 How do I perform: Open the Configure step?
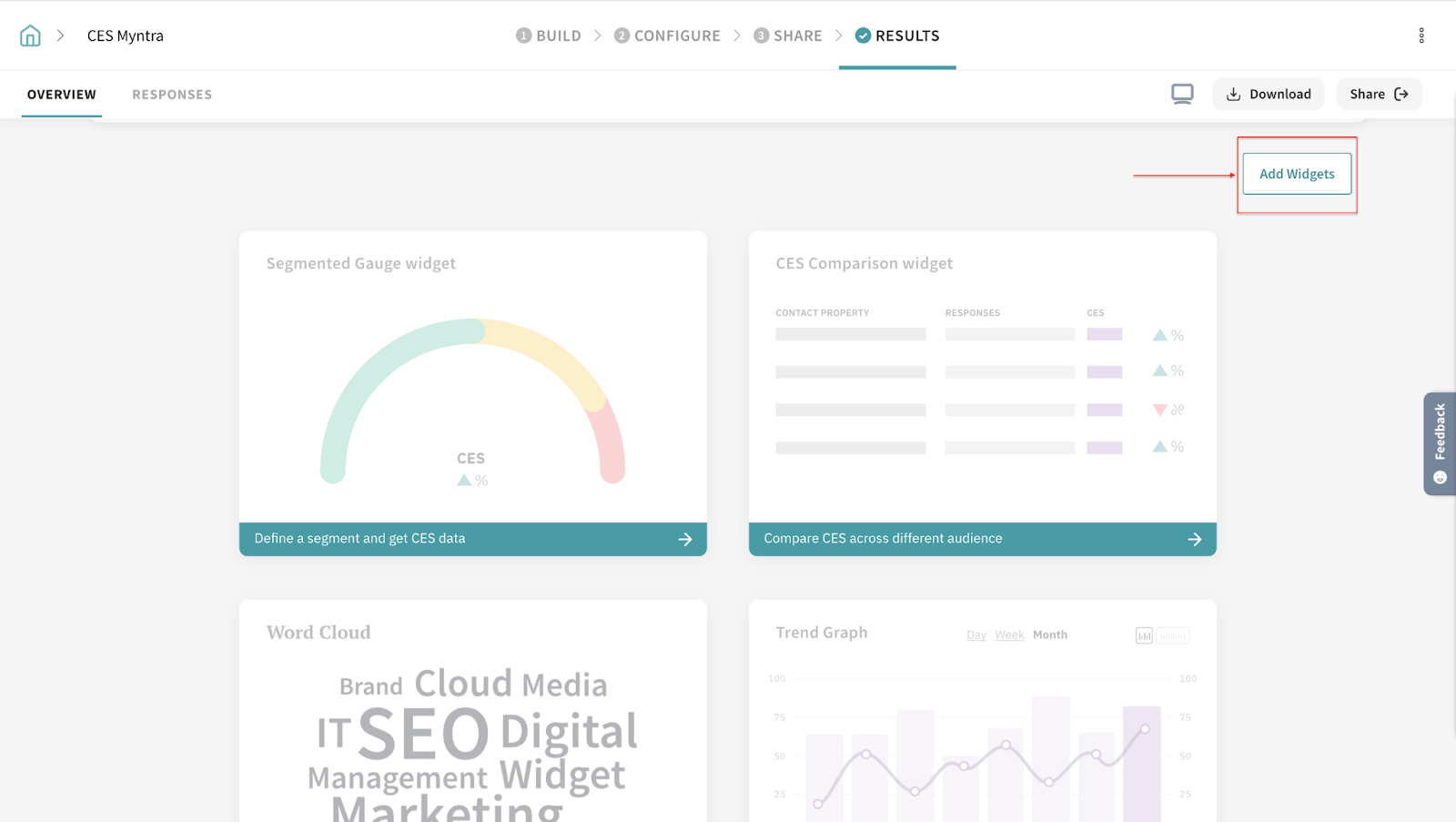coord(667,36)
